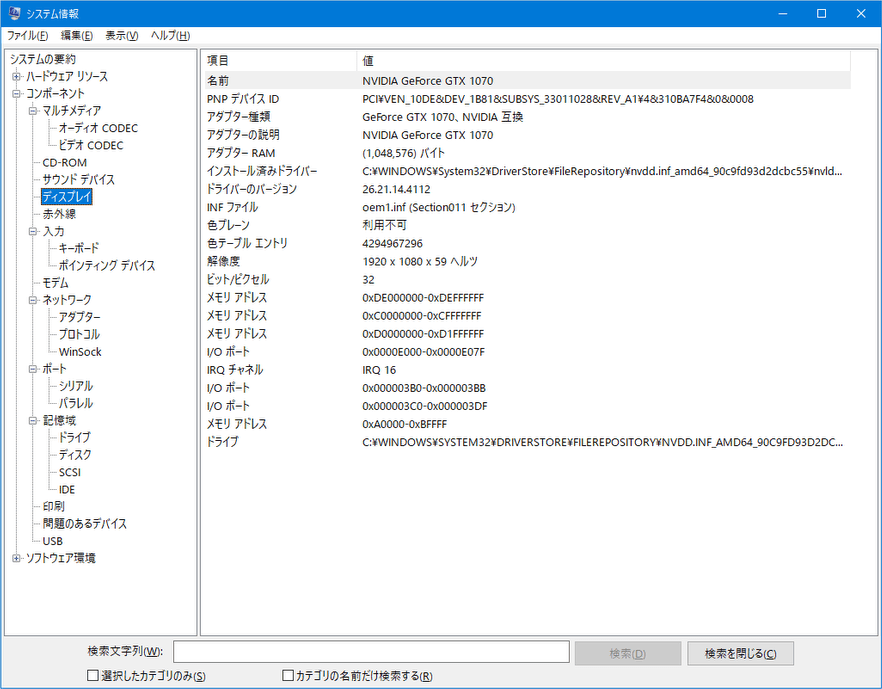
Task: Select the ドライバーのバージョン row
Action: tap(251, 189)
